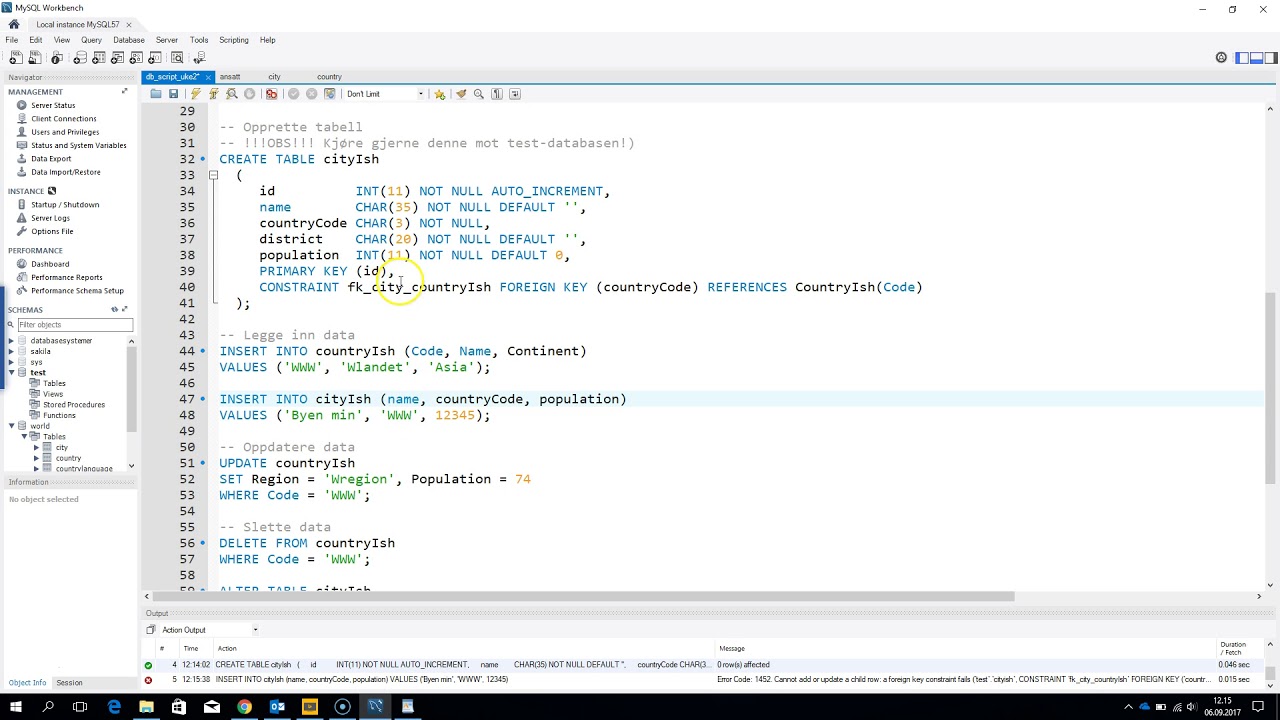1280x720 pixels.
Task: Toggle word wrap in editor
Action: coord(515,94)
